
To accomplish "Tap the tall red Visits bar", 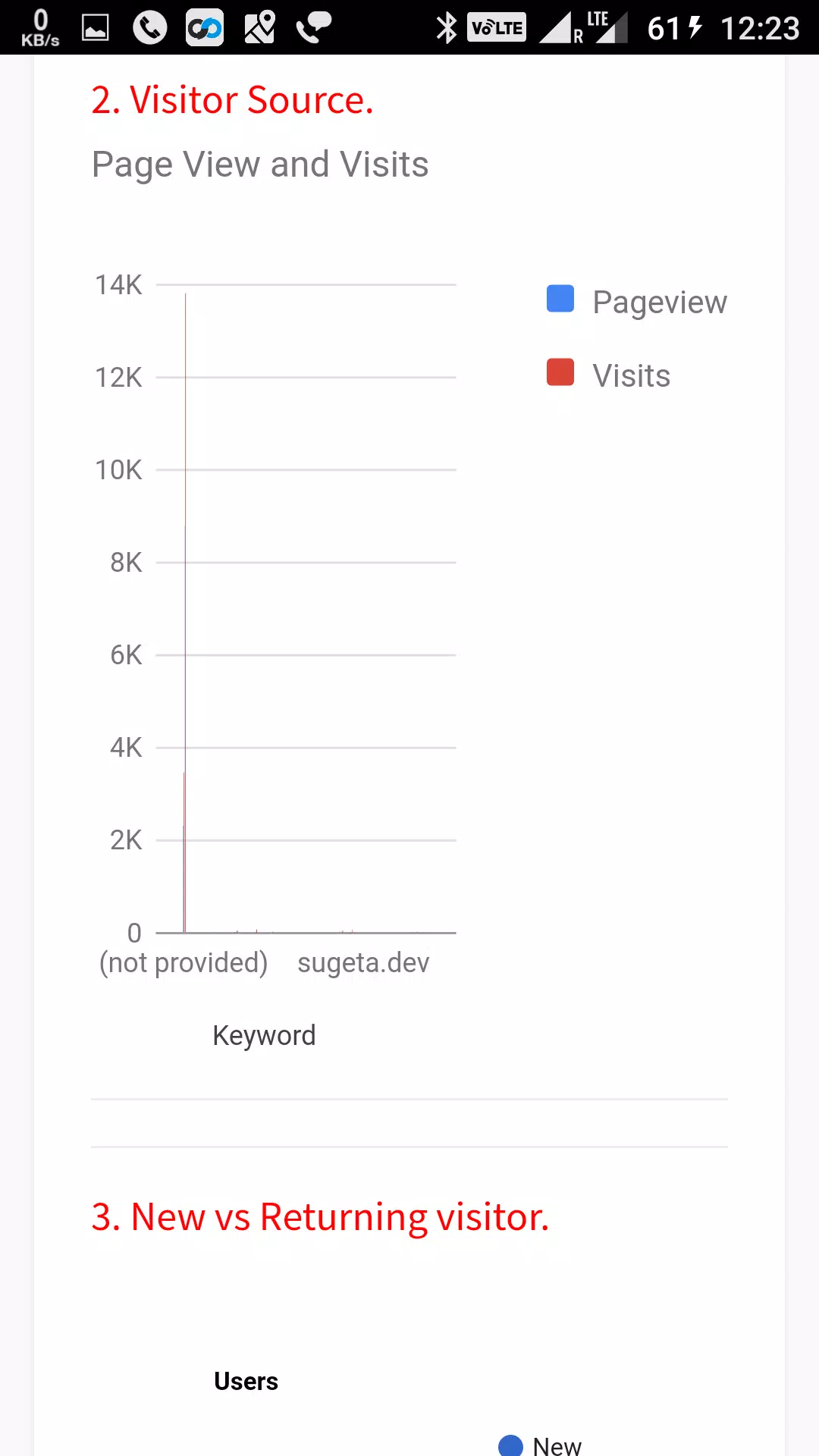I will point(185,613).
